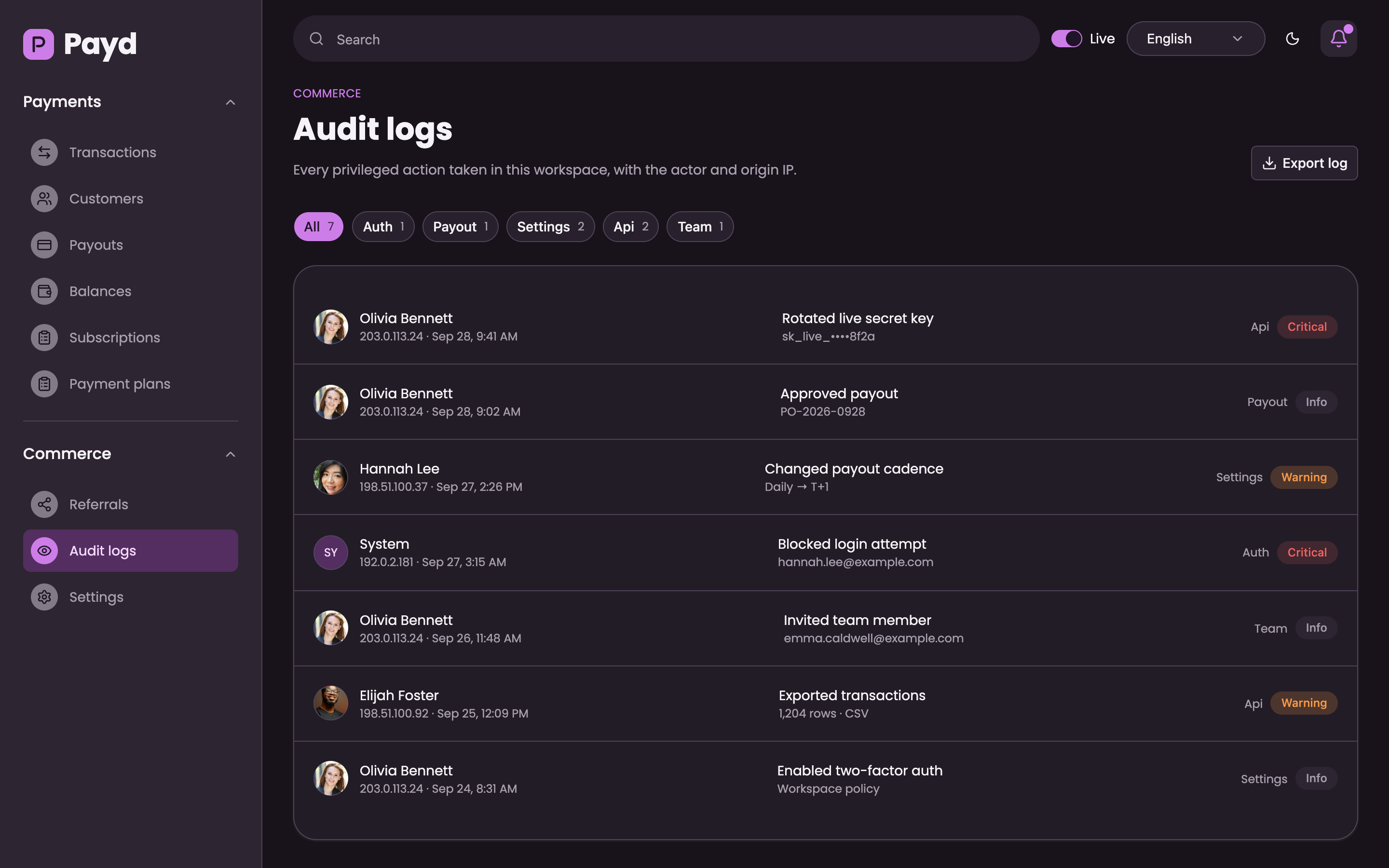Image resolution: width=1389 pixels, height=868 pixels.
Task: Filter logs by Api
Action: pos(630,227)
